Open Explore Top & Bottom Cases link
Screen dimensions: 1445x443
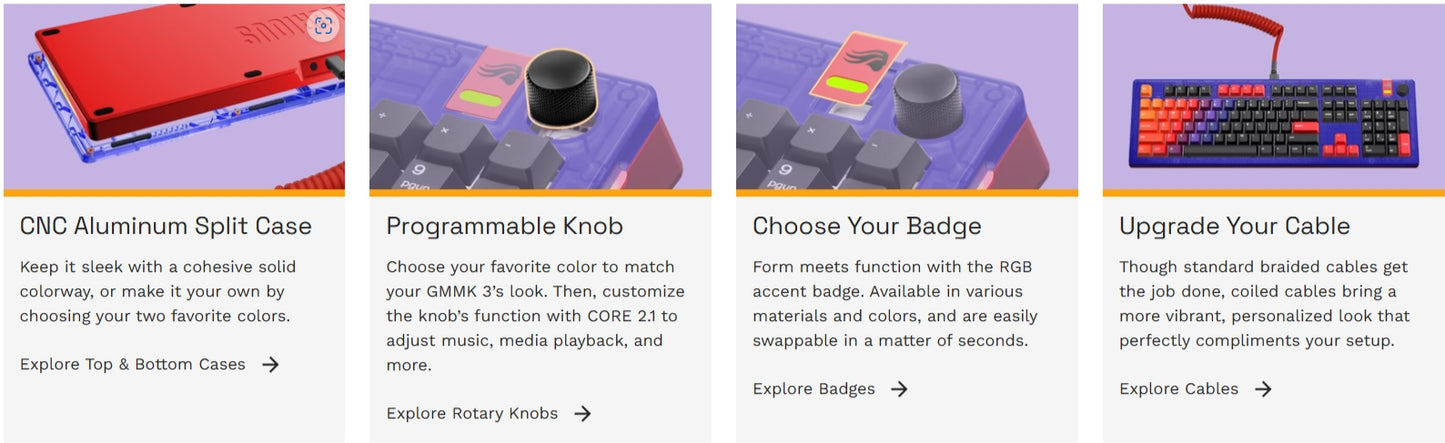pyautogui.click(x=133, y=365)
